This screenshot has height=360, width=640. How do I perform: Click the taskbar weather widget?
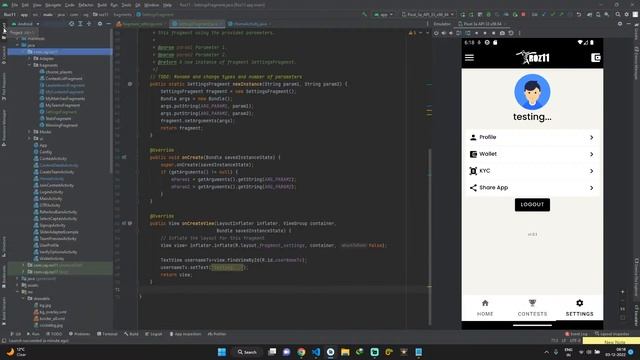16,352
